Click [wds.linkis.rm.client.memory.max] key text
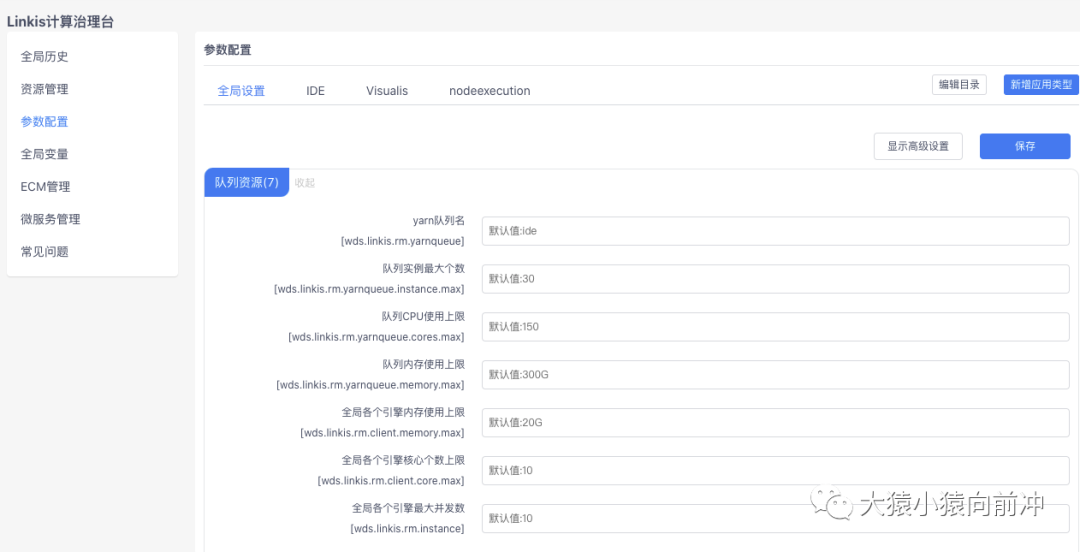 pyautogui.click(x=382, y=433)
